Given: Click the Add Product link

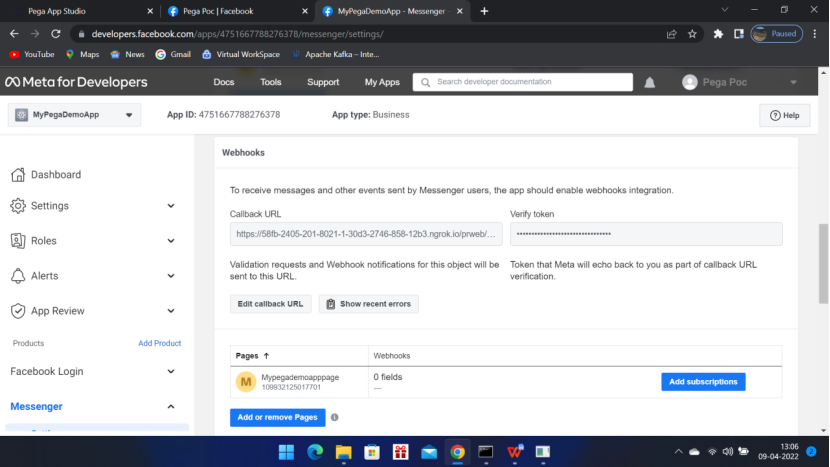Looking at the screenshot, I should pyautogui.click(x=159, y=343).
